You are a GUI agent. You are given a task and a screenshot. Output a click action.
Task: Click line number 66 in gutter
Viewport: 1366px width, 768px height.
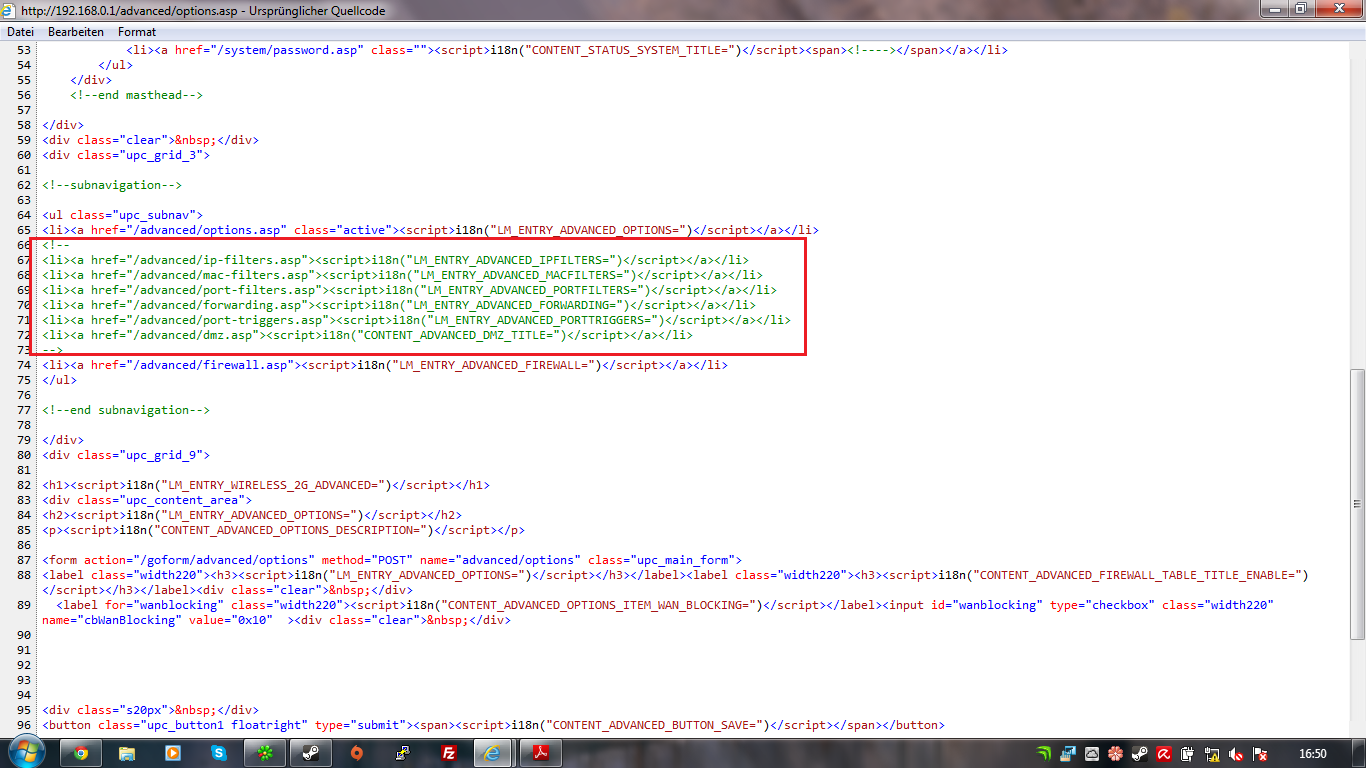[x=25, y=245]
